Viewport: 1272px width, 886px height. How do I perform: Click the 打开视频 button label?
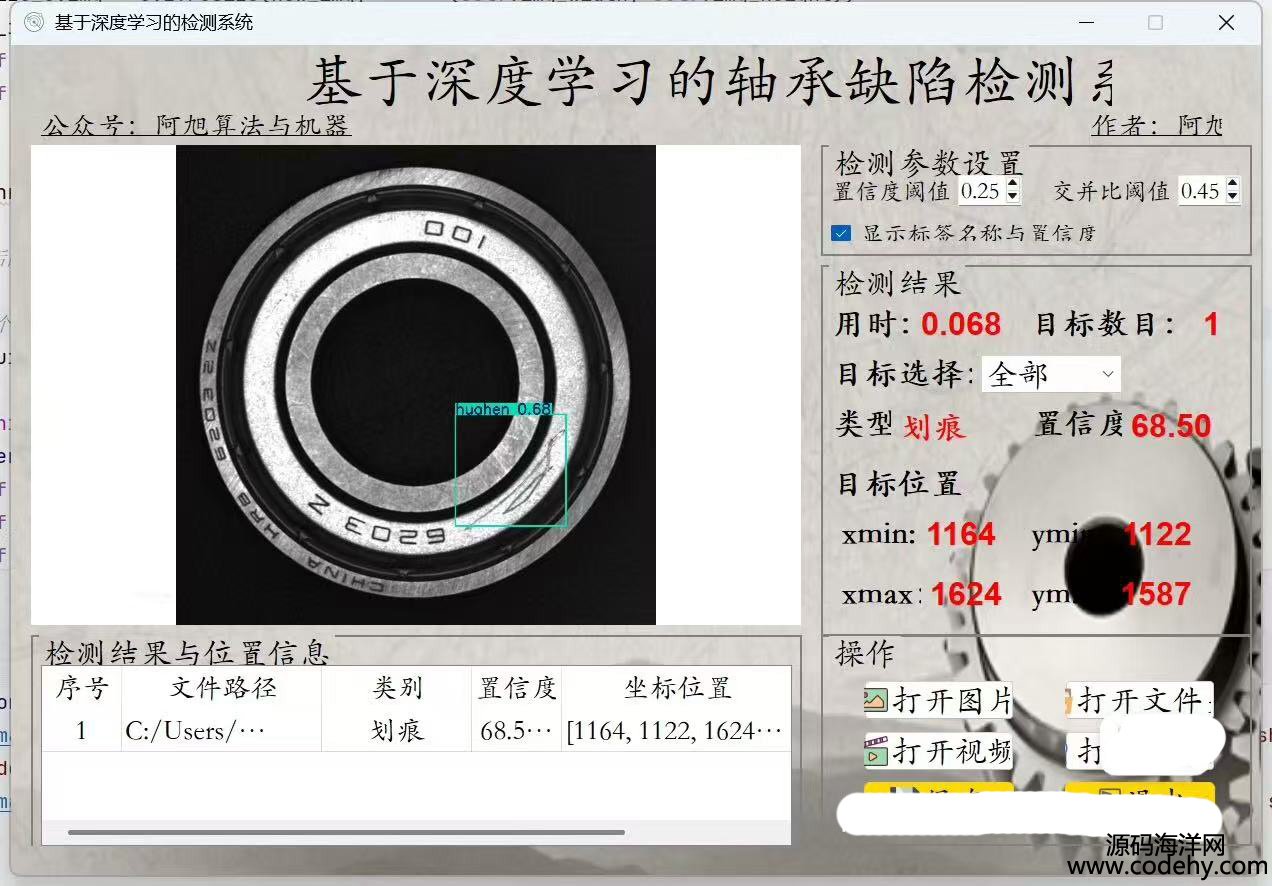[950, 751]
